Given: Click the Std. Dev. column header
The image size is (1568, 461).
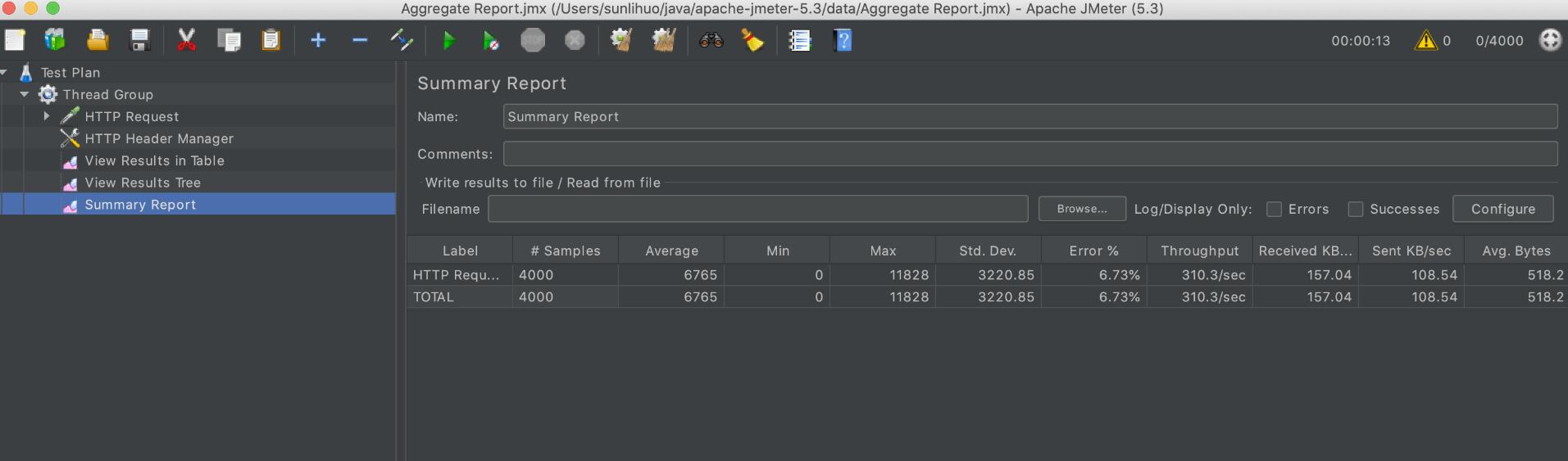Looking at the screenshot, I should (x=988, y=251).
